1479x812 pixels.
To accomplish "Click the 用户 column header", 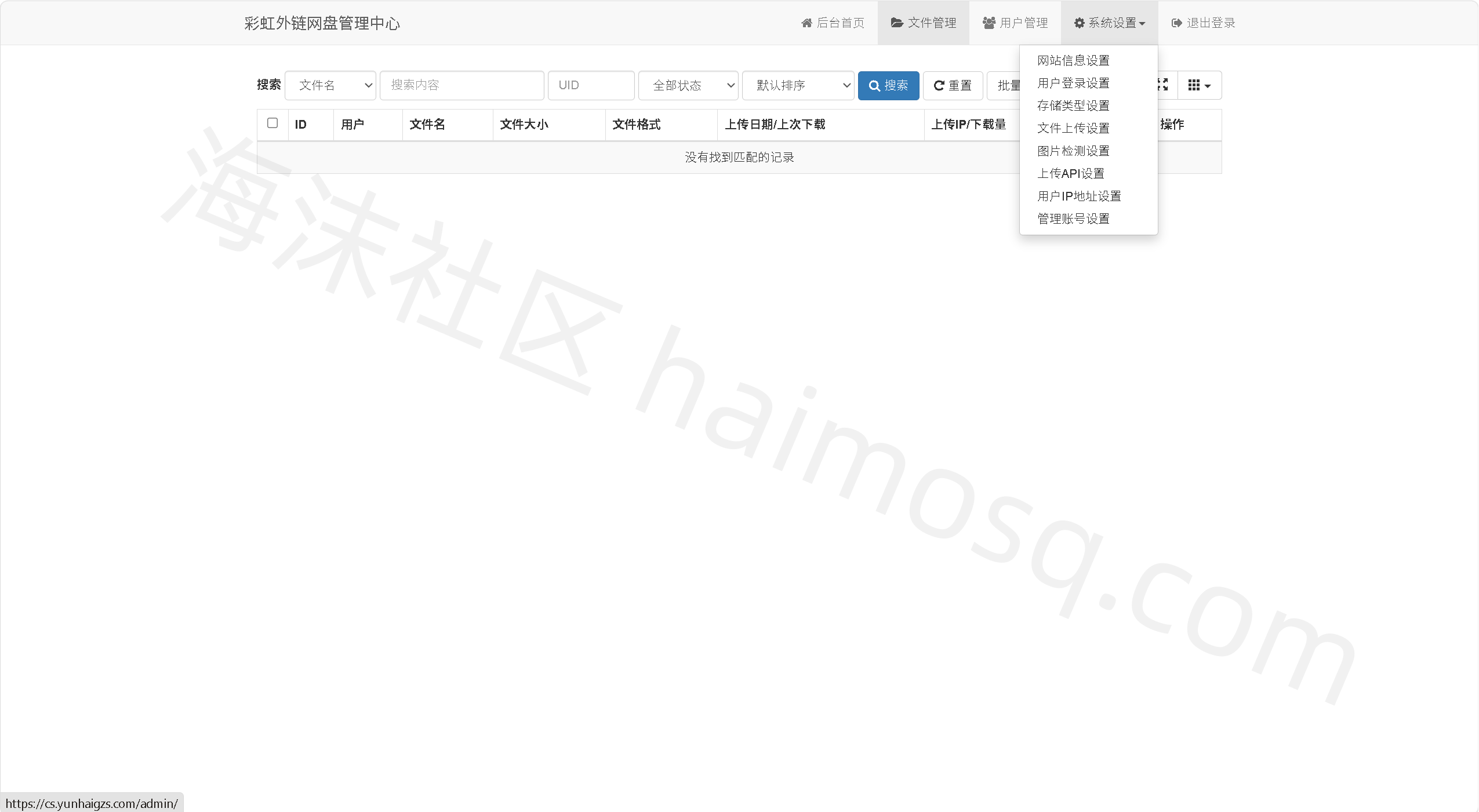I will (x=368, y=125).
